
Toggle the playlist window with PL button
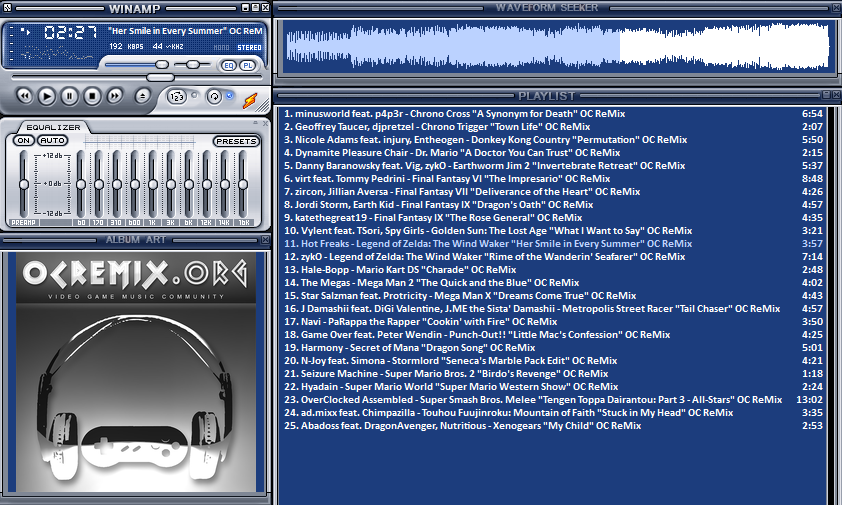[248, 66]
